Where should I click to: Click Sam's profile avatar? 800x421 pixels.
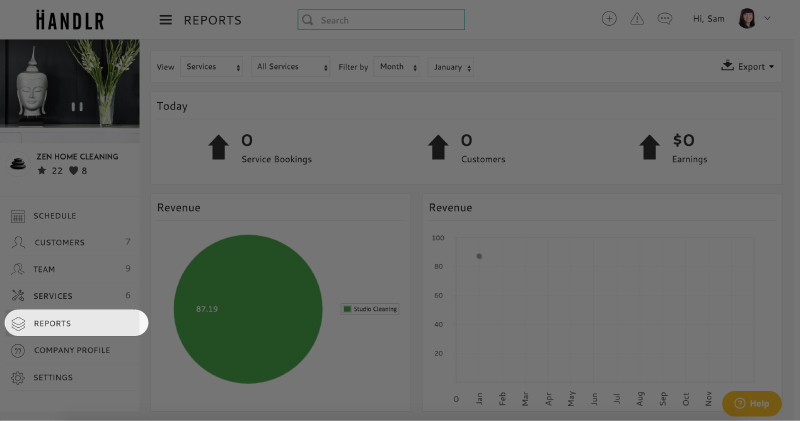click(746, 19)
